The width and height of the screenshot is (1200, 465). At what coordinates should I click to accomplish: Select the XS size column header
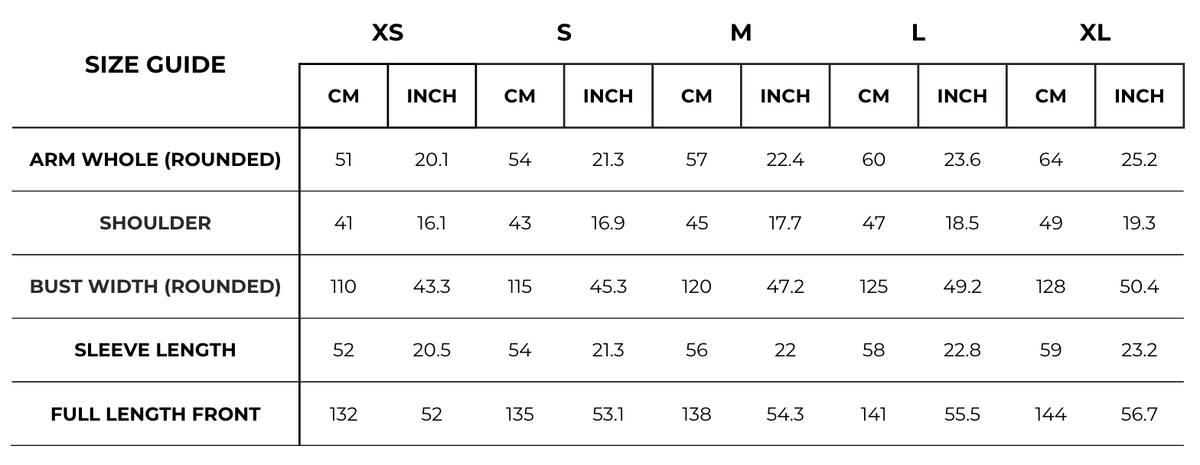point(387,32)
